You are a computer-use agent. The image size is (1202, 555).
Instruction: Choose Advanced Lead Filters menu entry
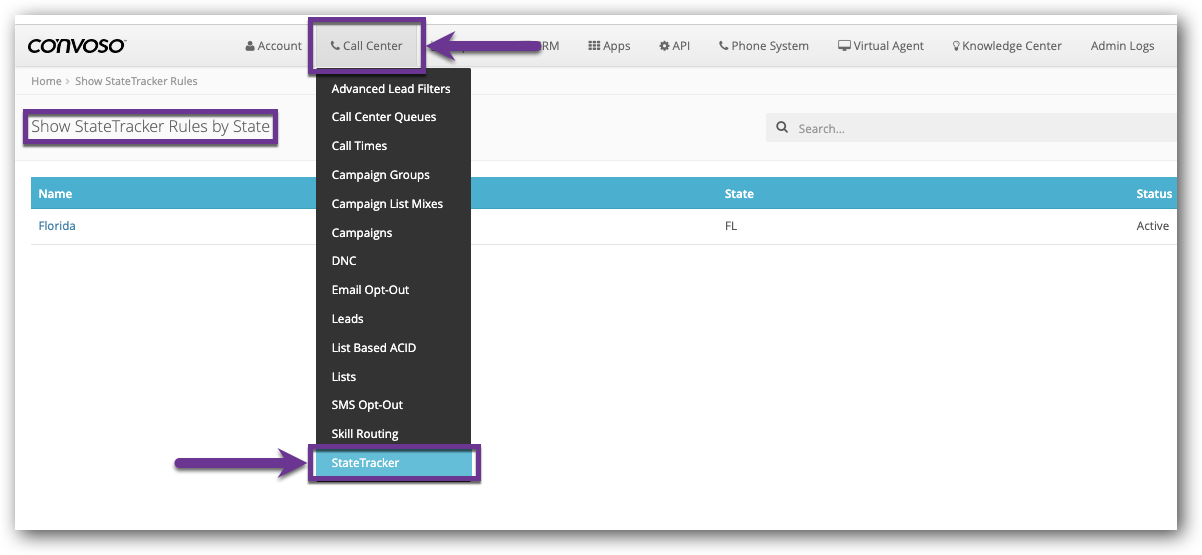point(391,89)
